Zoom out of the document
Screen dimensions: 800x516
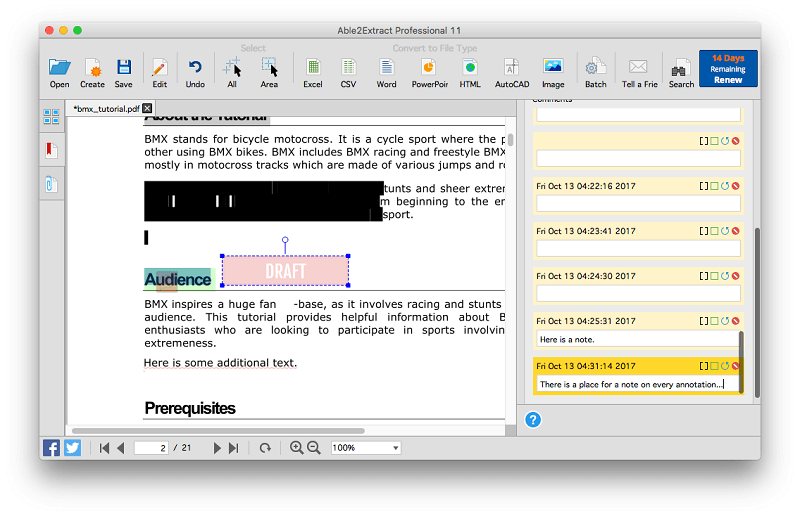coord(314,448)
